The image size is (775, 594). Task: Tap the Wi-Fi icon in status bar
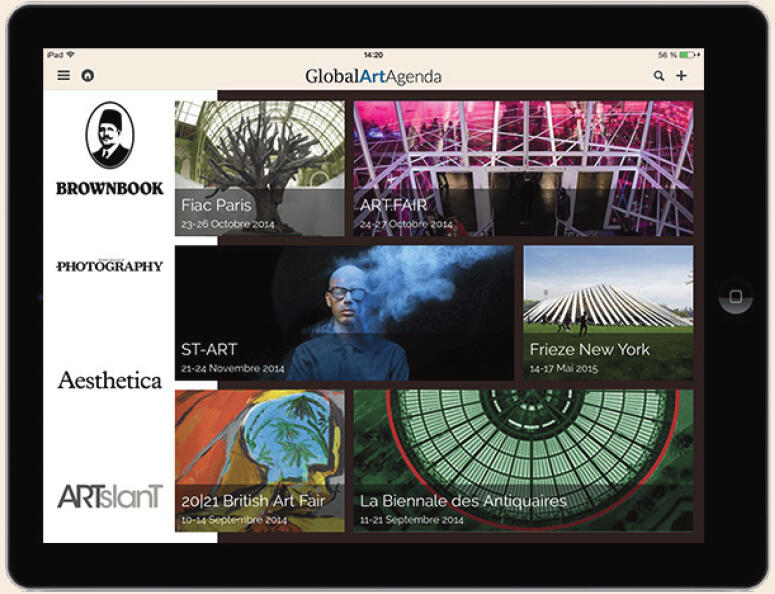pos(71,55)
